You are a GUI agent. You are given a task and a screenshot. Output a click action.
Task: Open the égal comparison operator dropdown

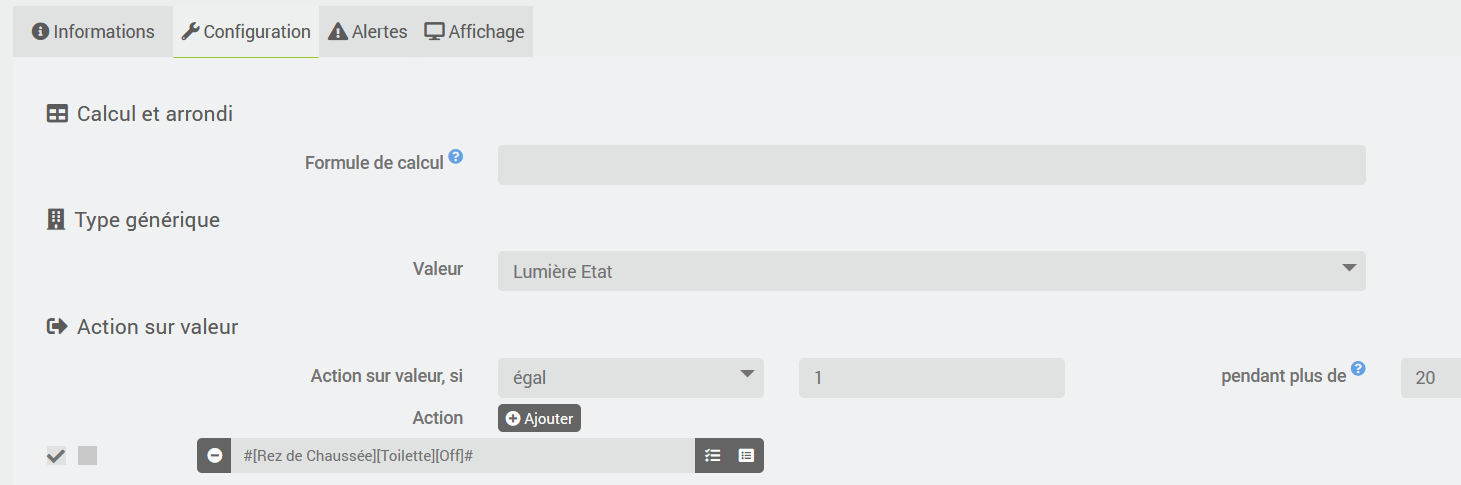(631, 378)
